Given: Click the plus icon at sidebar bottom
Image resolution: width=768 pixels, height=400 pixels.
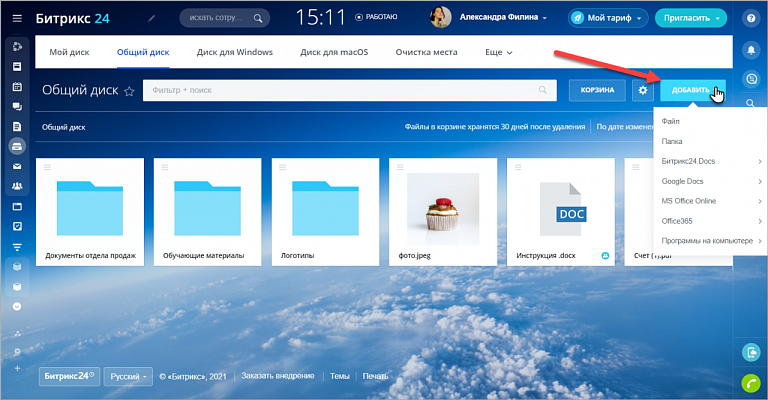Looking at the screenshot, I should [17, 368].
